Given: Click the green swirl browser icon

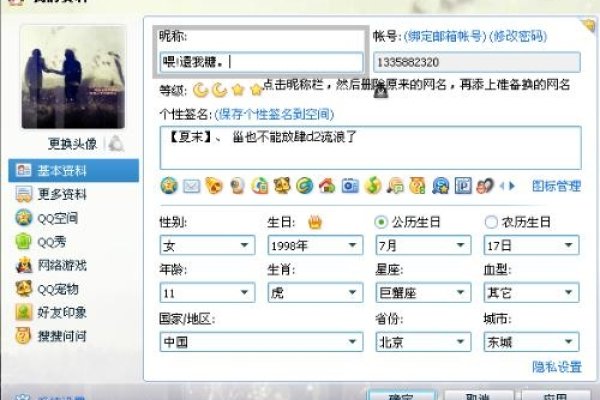Looking at the screenshot, I should tap(305, 186).
